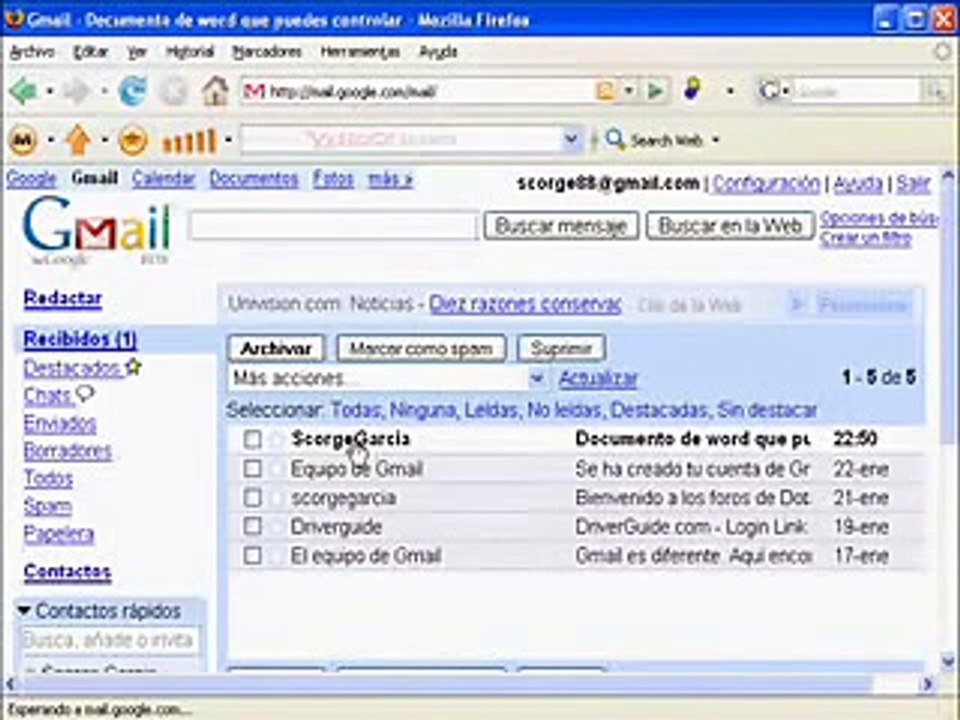Open the Historial menu

point(190,52)
